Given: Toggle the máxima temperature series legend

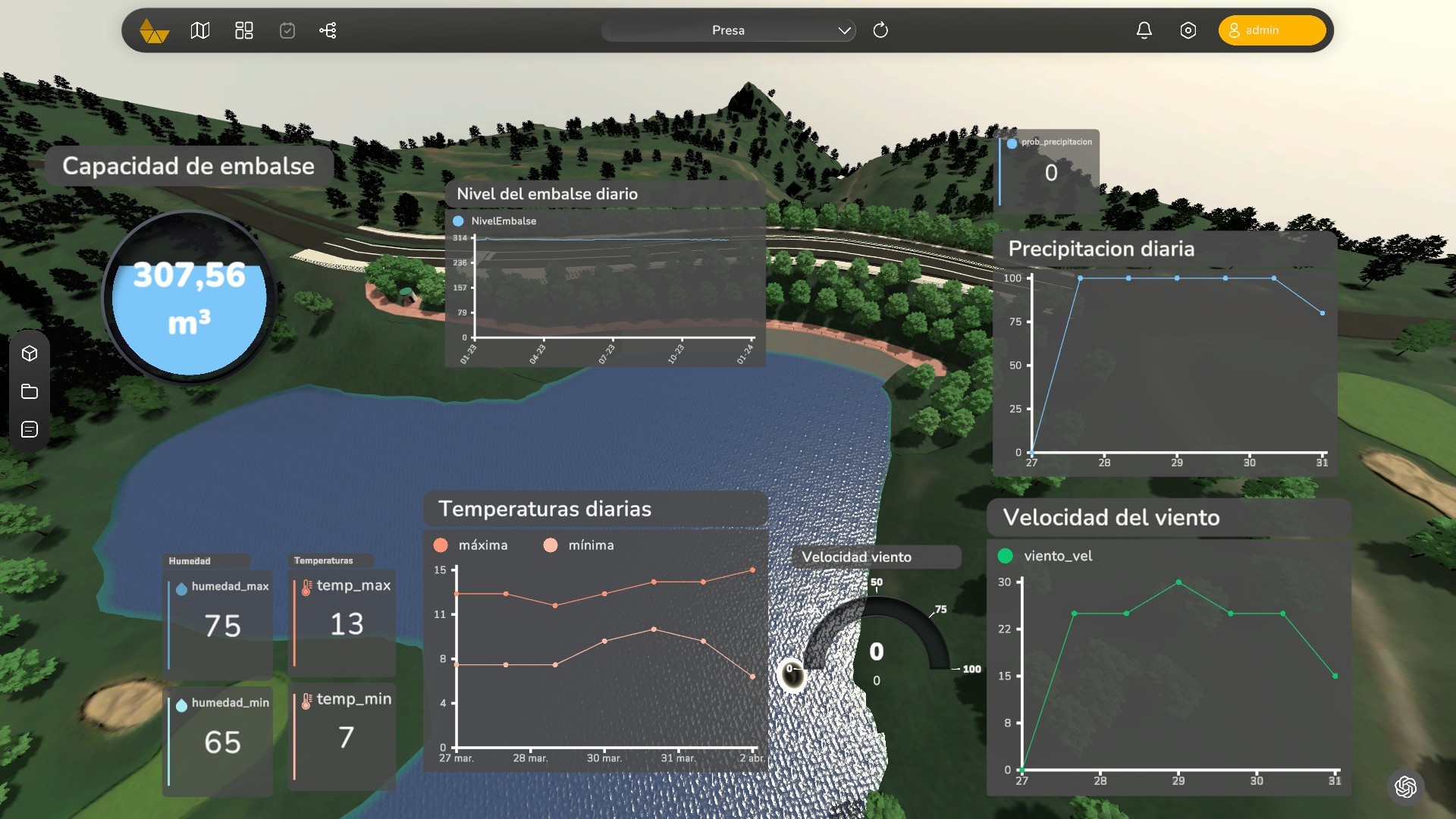Looking at the screenshot, I should pyautogui.click(x=440, y=544).
